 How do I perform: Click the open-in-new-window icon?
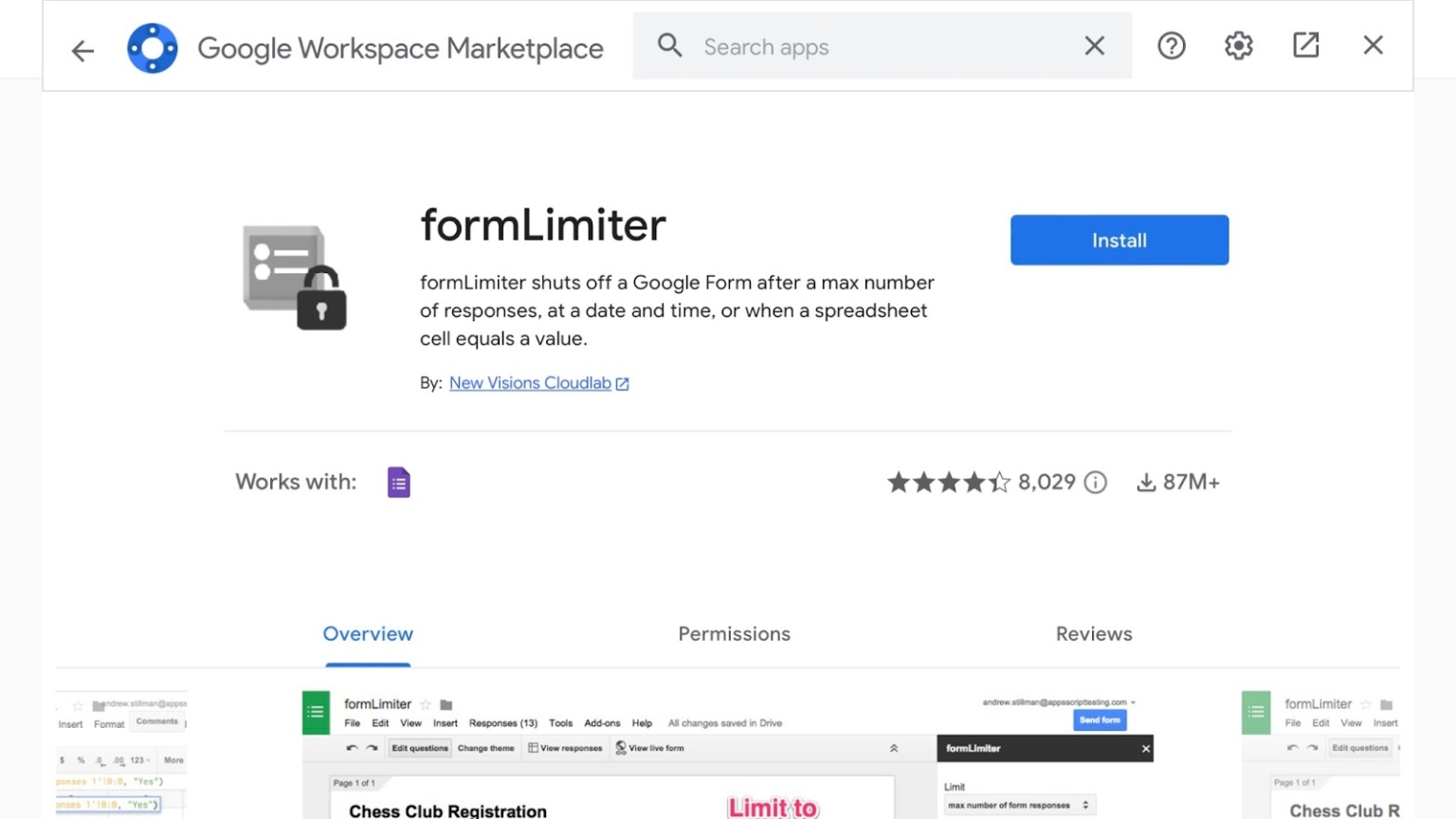click(x=1305, y=44)
